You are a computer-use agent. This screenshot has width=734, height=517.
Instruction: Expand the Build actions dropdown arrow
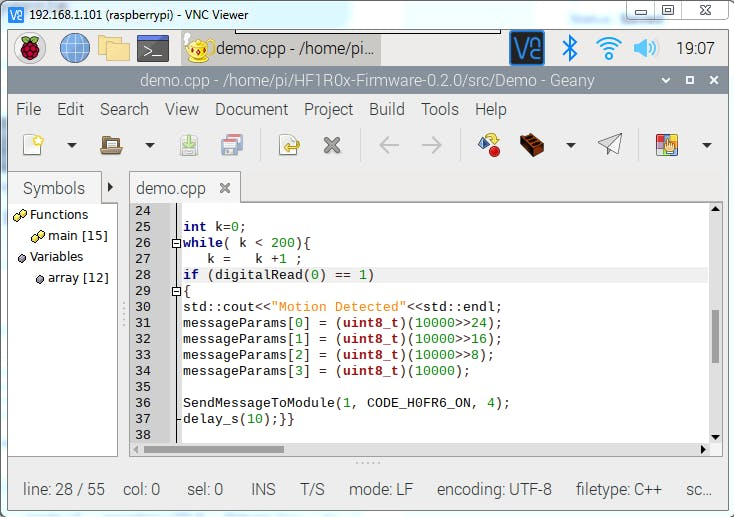click(570, 145)
